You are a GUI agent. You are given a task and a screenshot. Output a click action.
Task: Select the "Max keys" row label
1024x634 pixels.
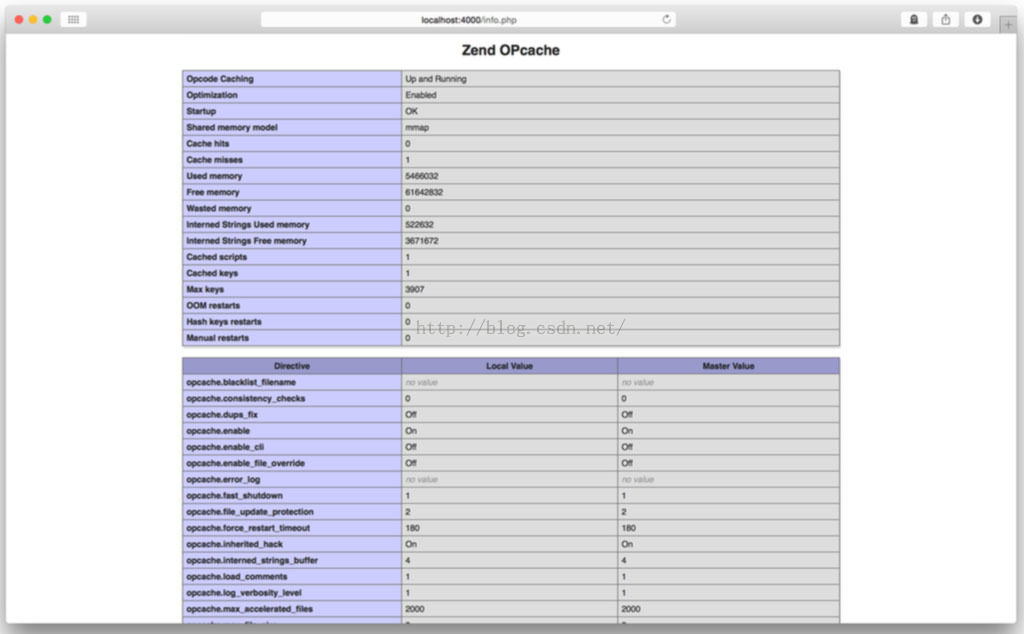pos(205,290)
